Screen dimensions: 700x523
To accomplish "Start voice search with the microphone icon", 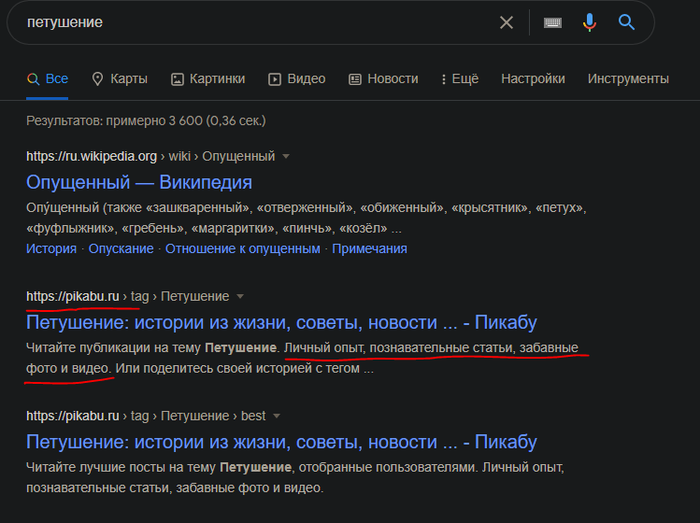I will pyautogui.click(x=589, y=22).
